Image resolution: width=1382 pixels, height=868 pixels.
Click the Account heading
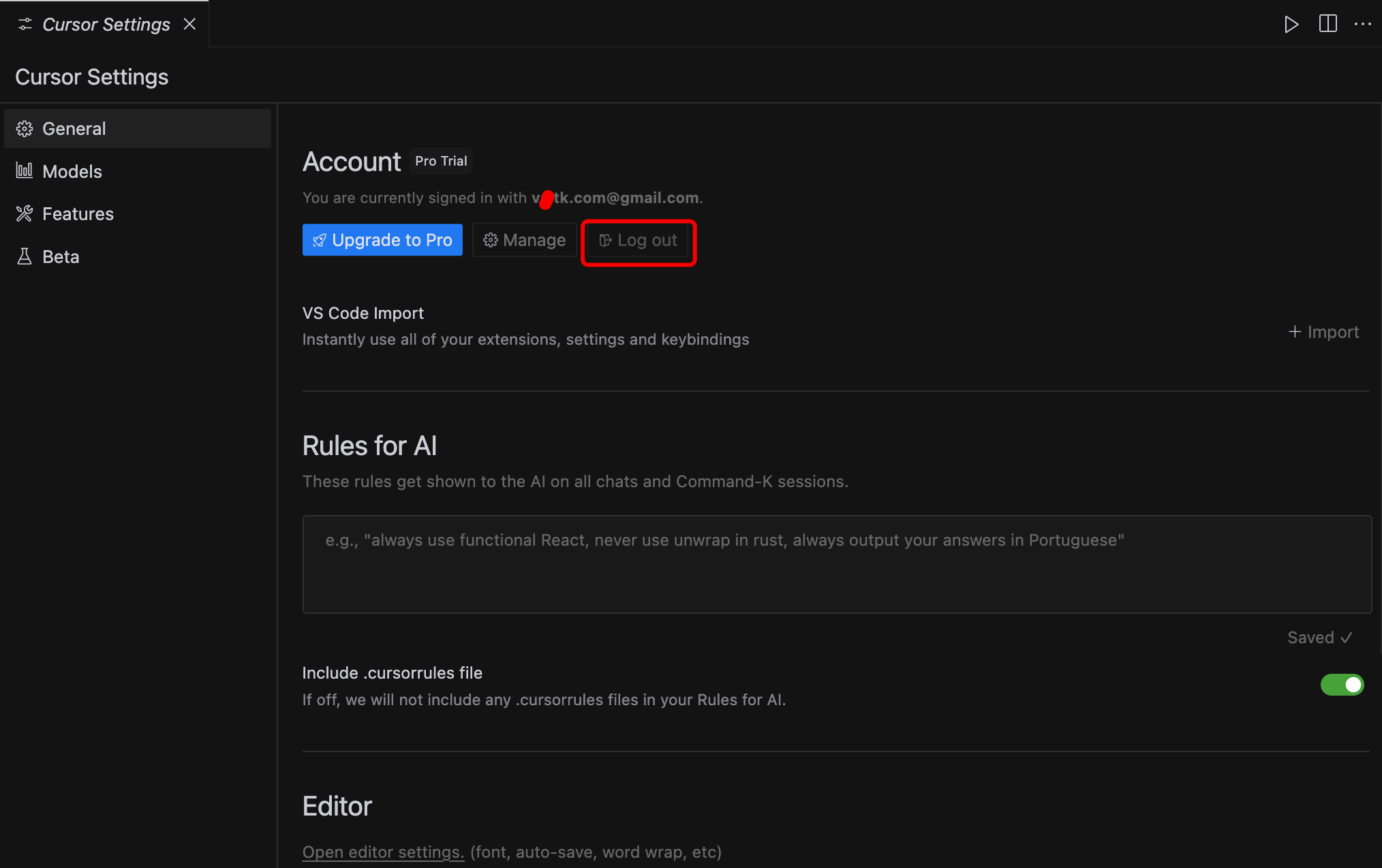(352, 162)
